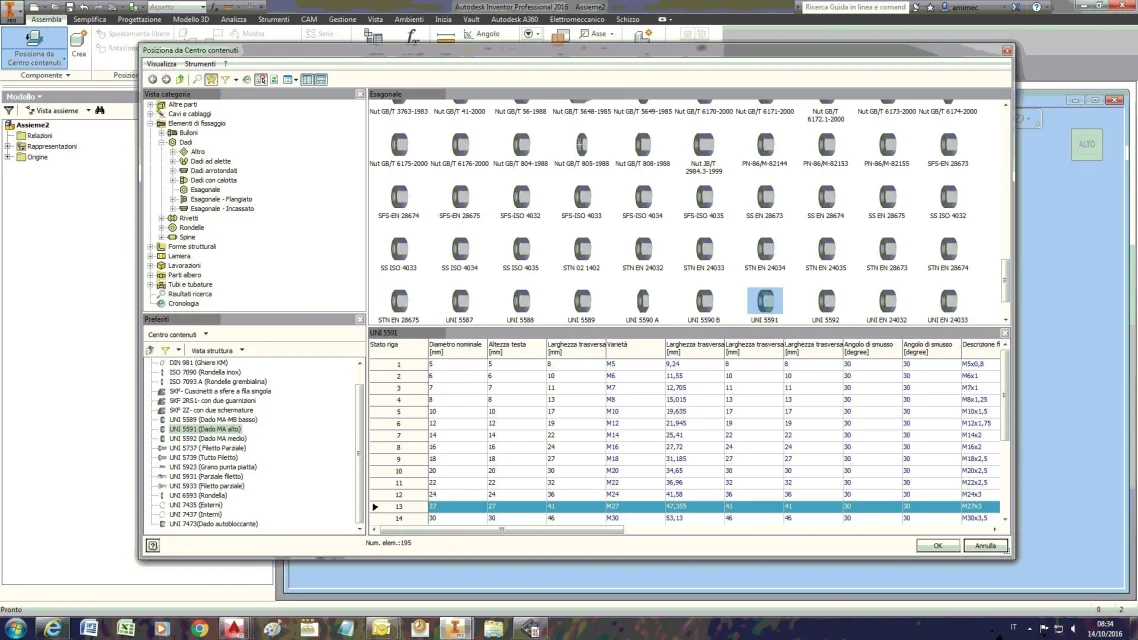Open the question mark help menu
This screenshot has height=640, width=1138.
pyautogui.click(x=226, y=64)
